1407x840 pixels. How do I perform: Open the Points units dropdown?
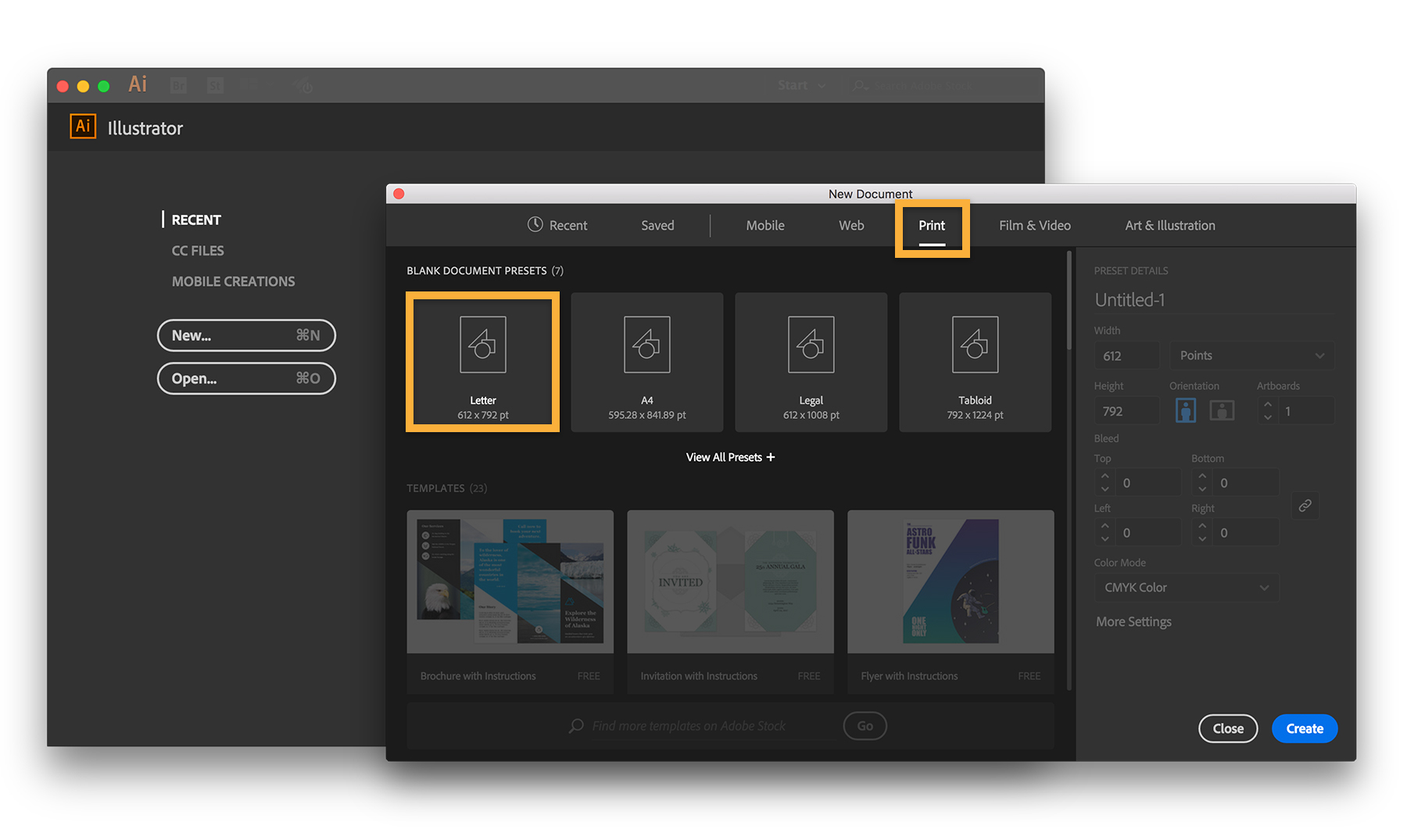tap(1252, 356)
